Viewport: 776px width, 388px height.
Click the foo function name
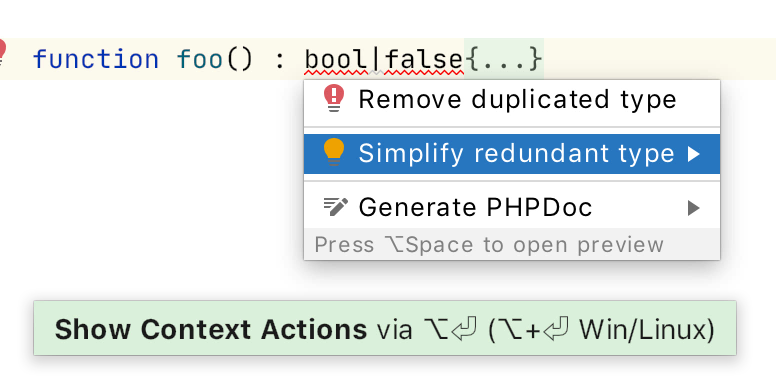[200, 59]
